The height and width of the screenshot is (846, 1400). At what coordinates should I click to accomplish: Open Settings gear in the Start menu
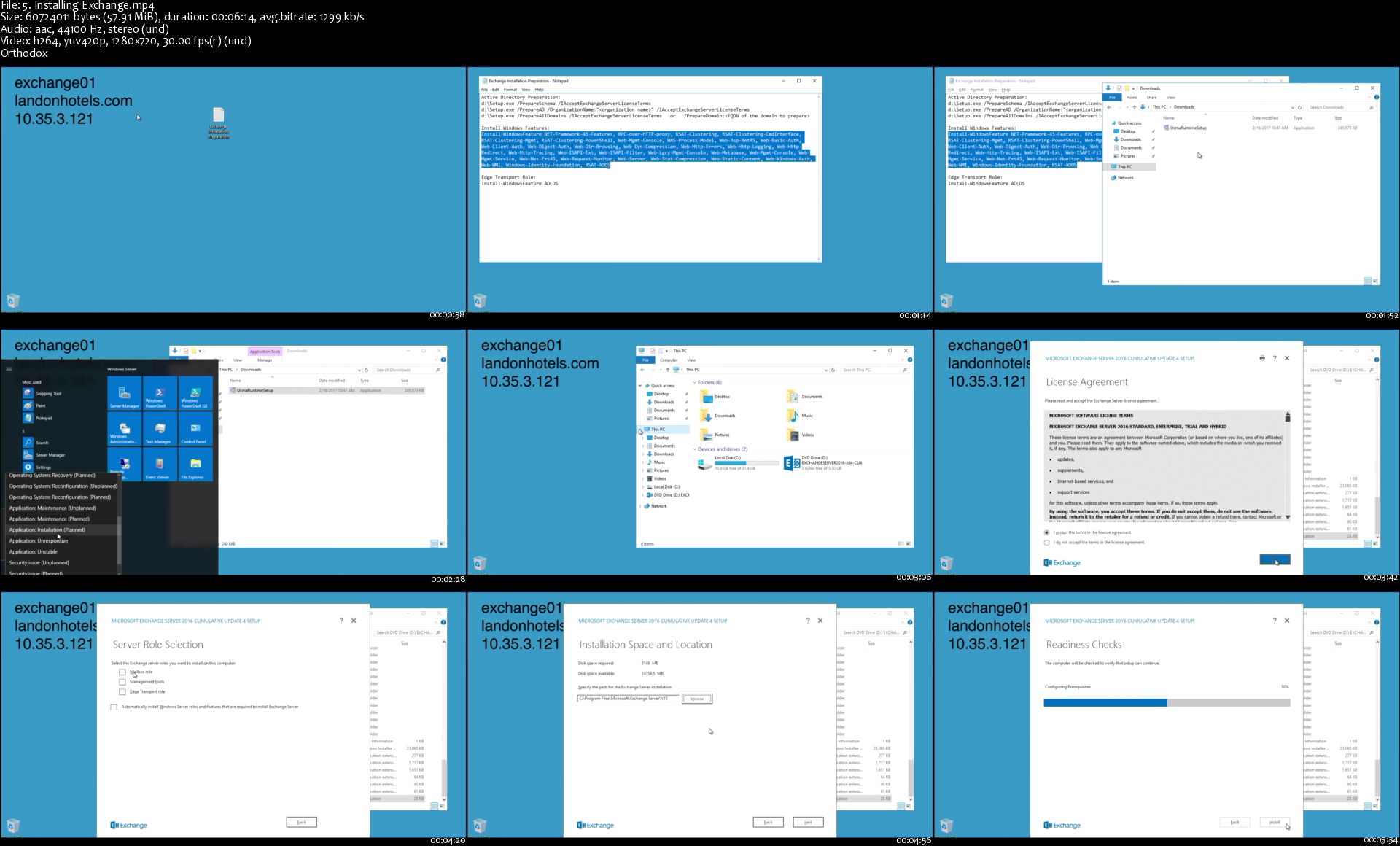tap(28, 467)
